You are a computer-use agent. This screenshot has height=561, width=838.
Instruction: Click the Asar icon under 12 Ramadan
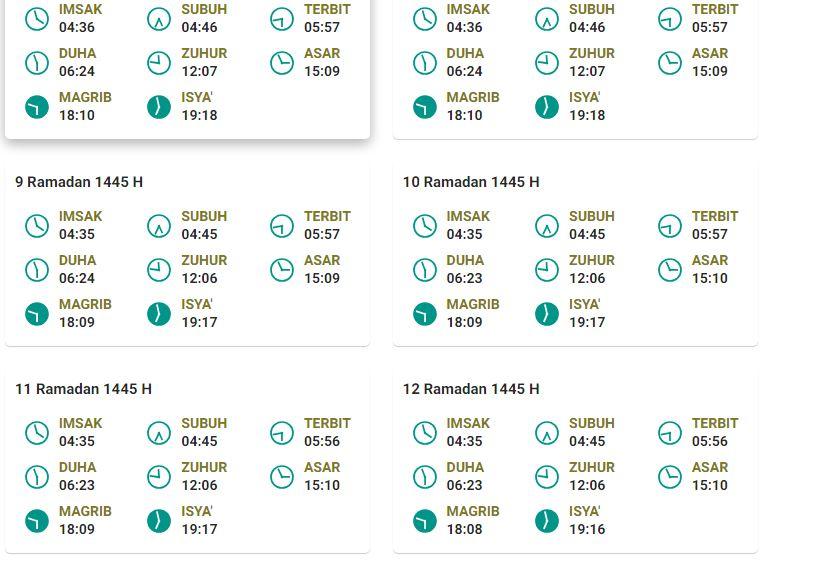click(x=670, y=477)
